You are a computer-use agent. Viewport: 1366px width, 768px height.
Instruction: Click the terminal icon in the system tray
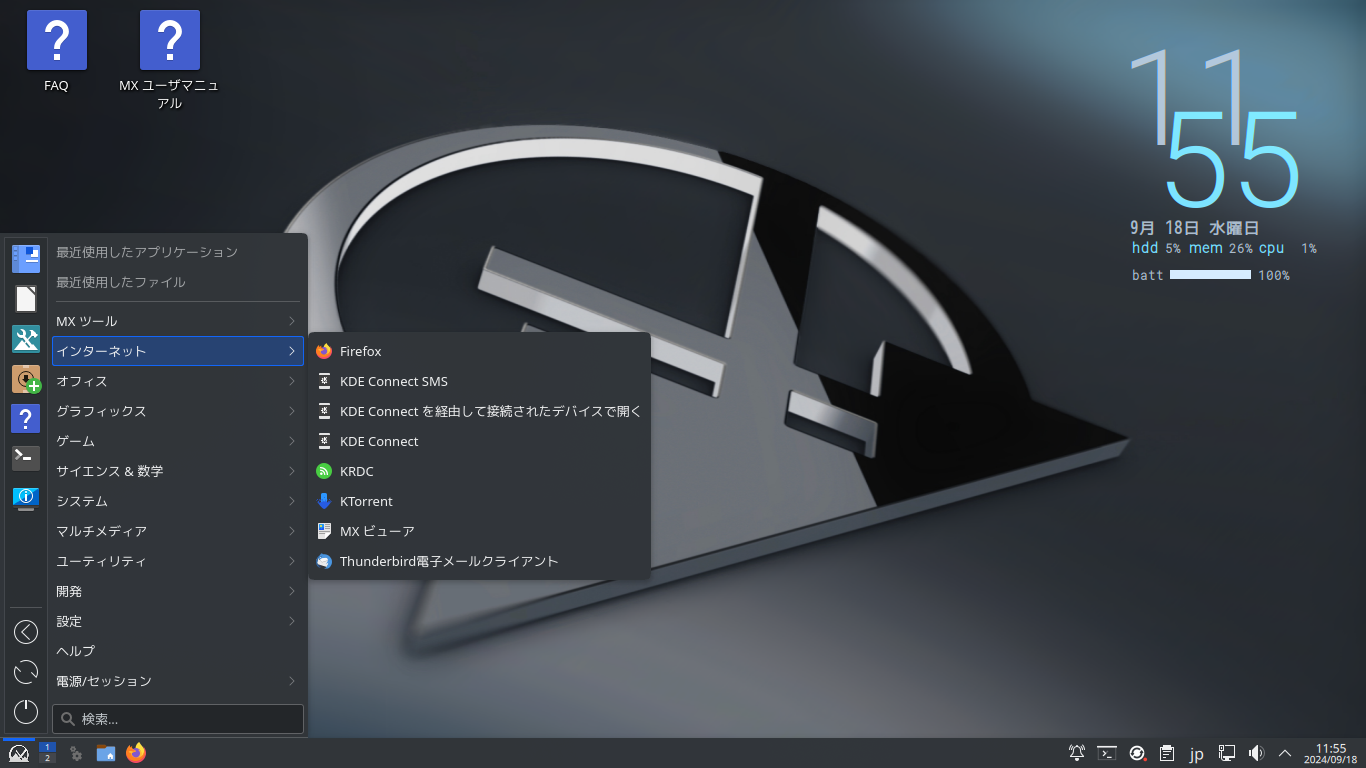click(x=1107, y=753)
